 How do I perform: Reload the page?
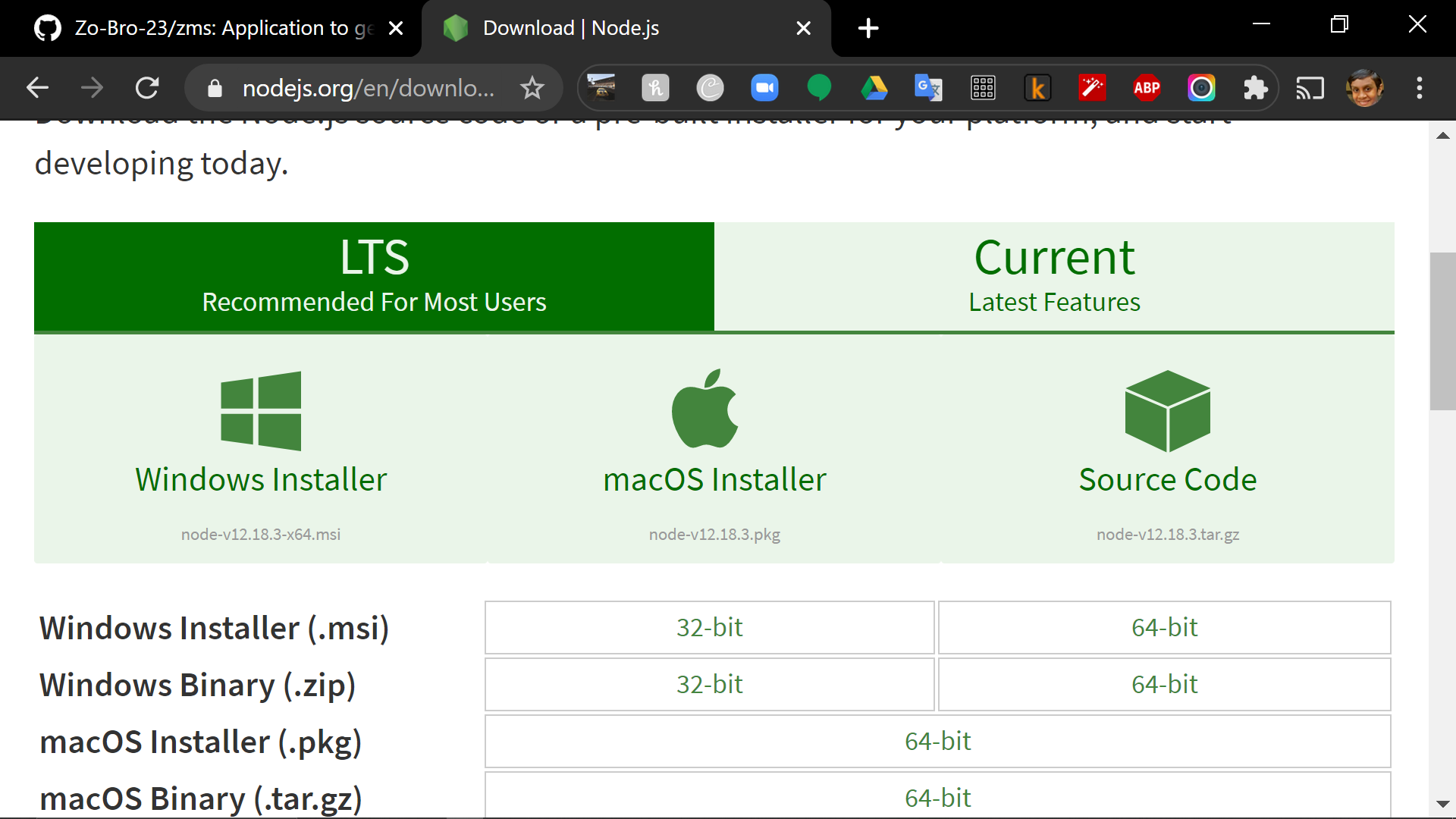point(147,88)
